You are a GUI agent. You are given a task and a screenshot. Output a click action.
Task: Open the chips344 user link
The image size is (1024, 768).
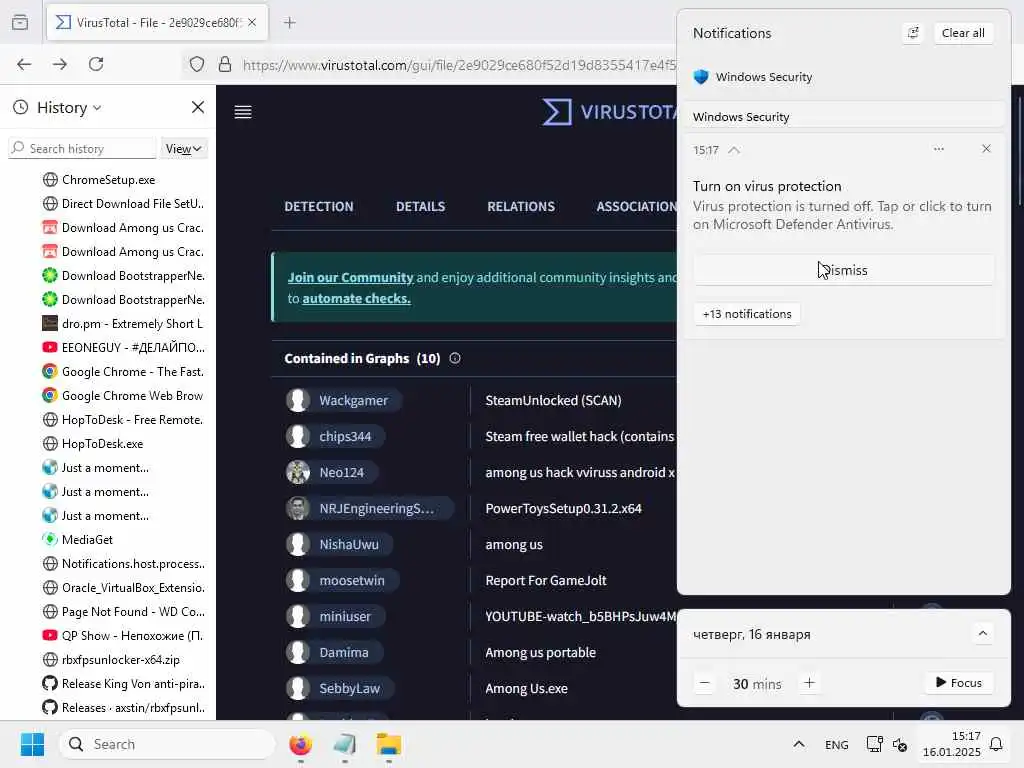tap(345, 436)
